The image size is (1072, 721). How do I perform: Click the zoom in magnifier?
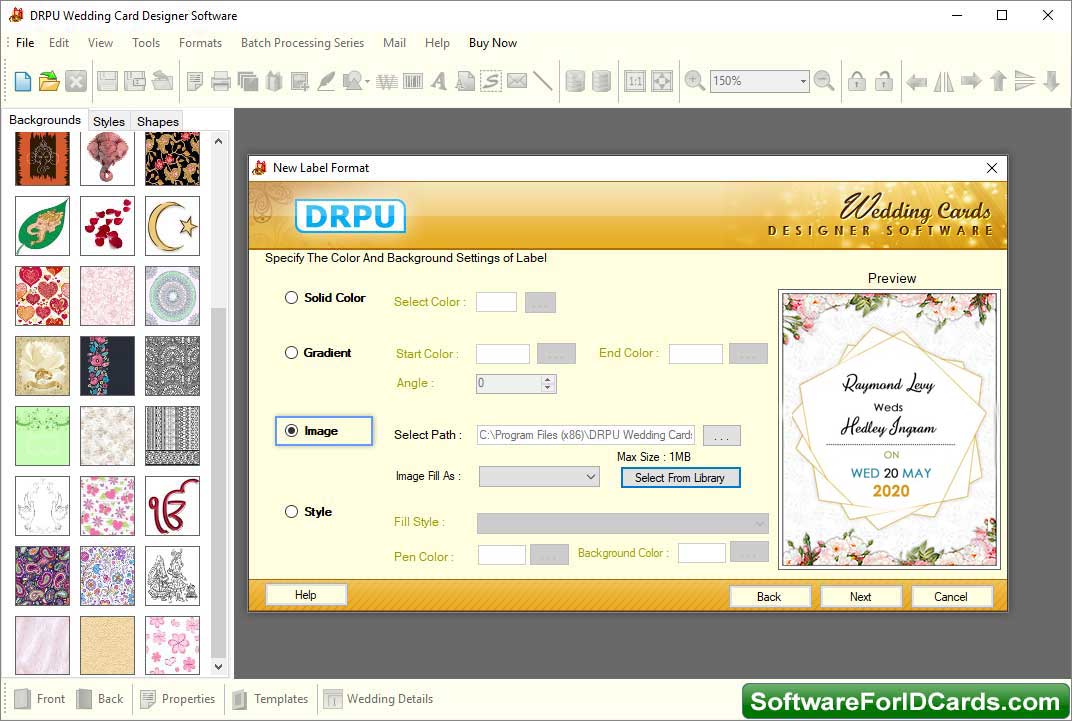695,81
